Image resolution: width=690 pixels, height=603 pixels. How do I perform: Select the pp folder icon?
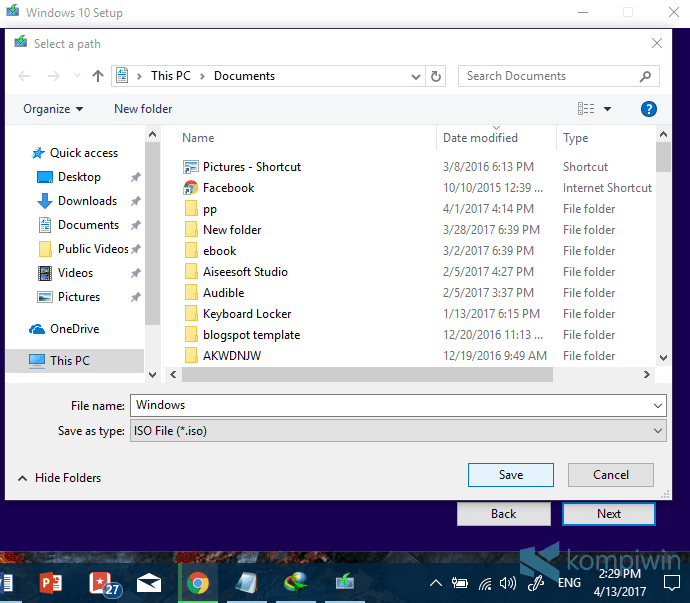click(191, 209)
